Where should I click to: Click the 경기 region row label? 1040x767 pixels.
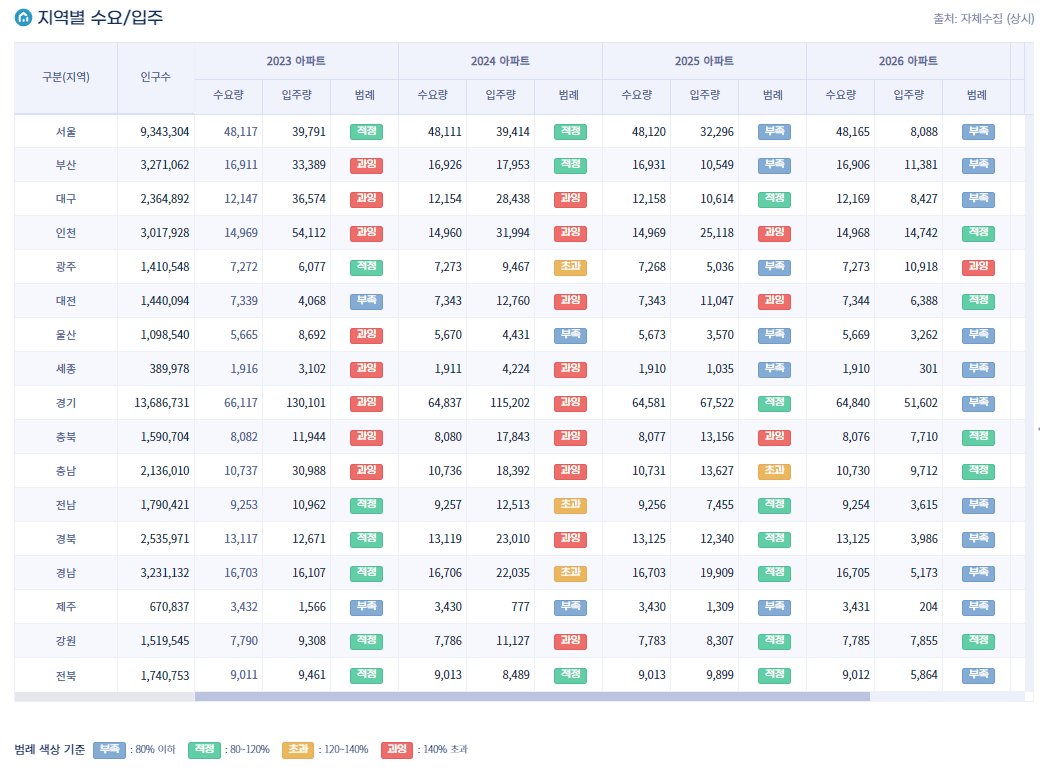click(x=66, y=403)
